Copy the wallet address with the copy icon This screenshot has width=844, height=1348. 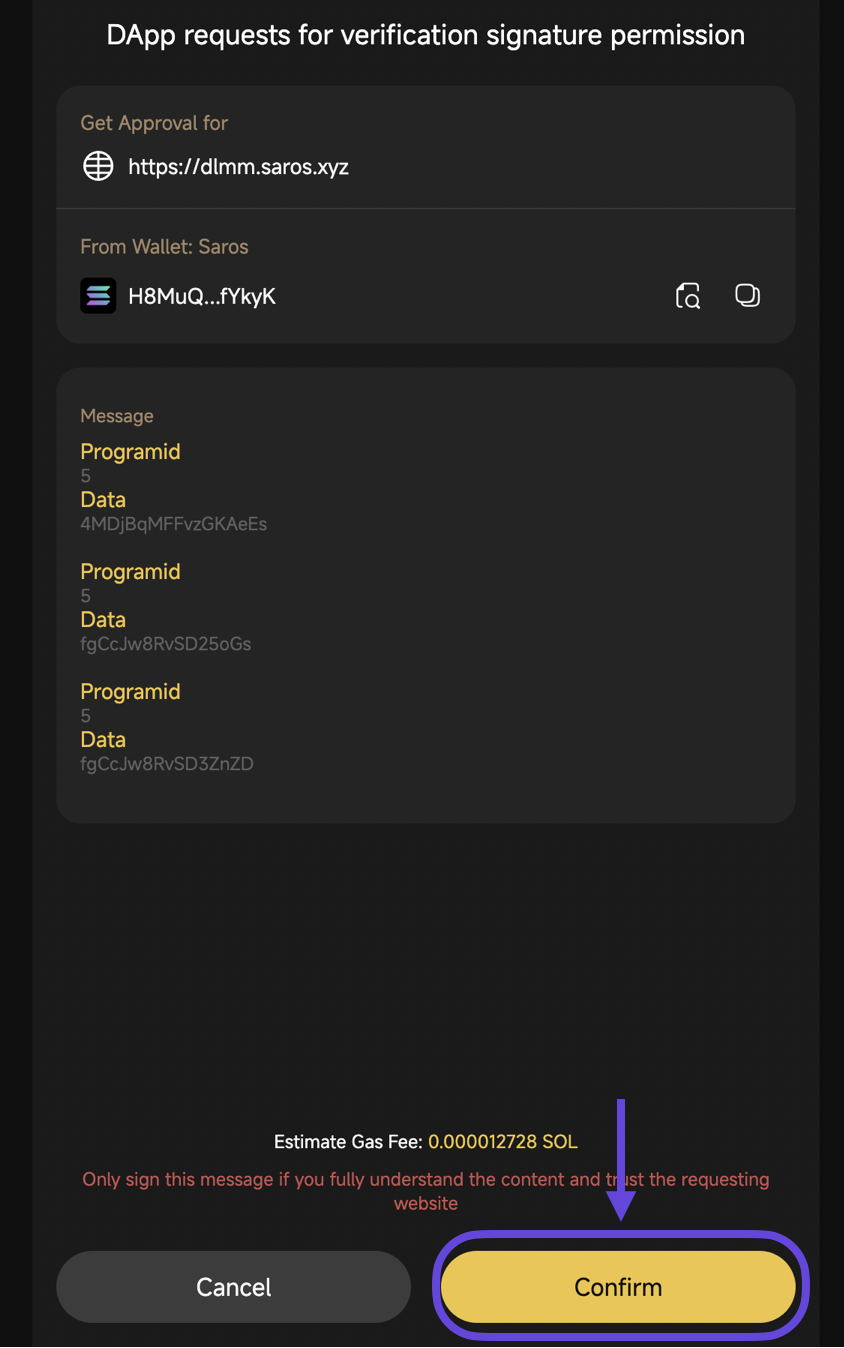[747, 295]
